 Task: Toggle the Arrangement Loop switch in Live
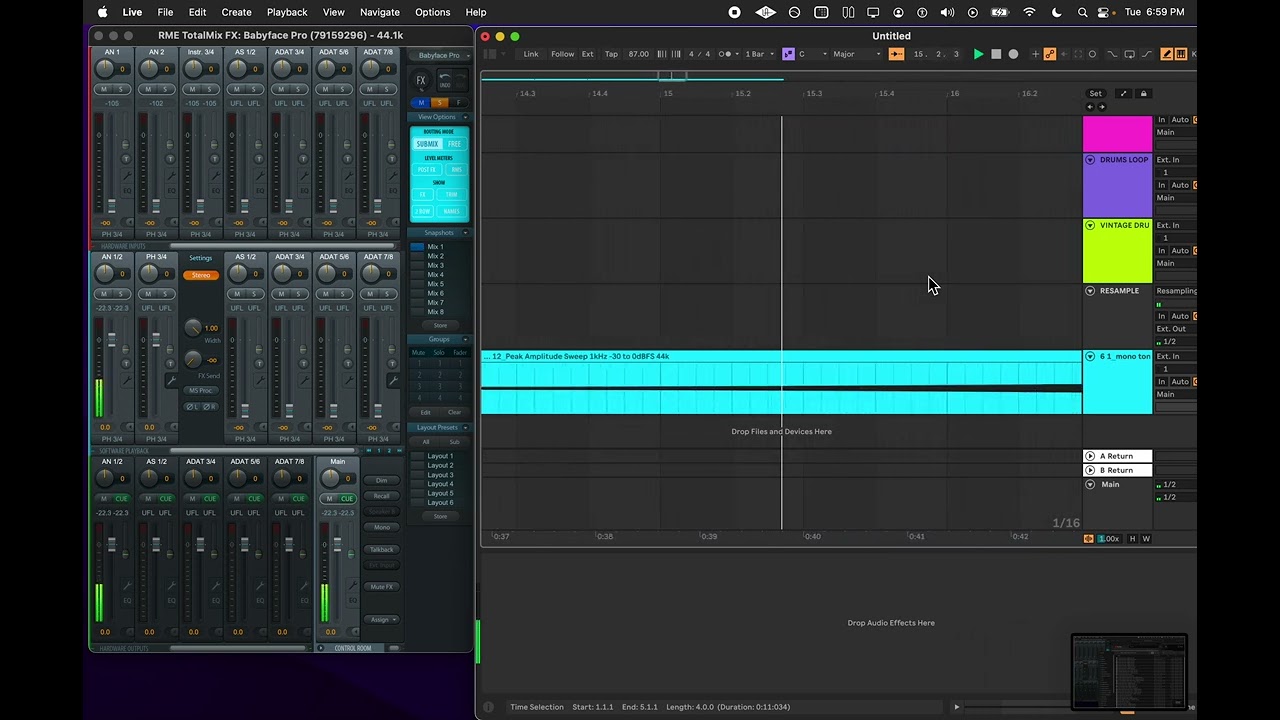click(x=1129, y=54)
